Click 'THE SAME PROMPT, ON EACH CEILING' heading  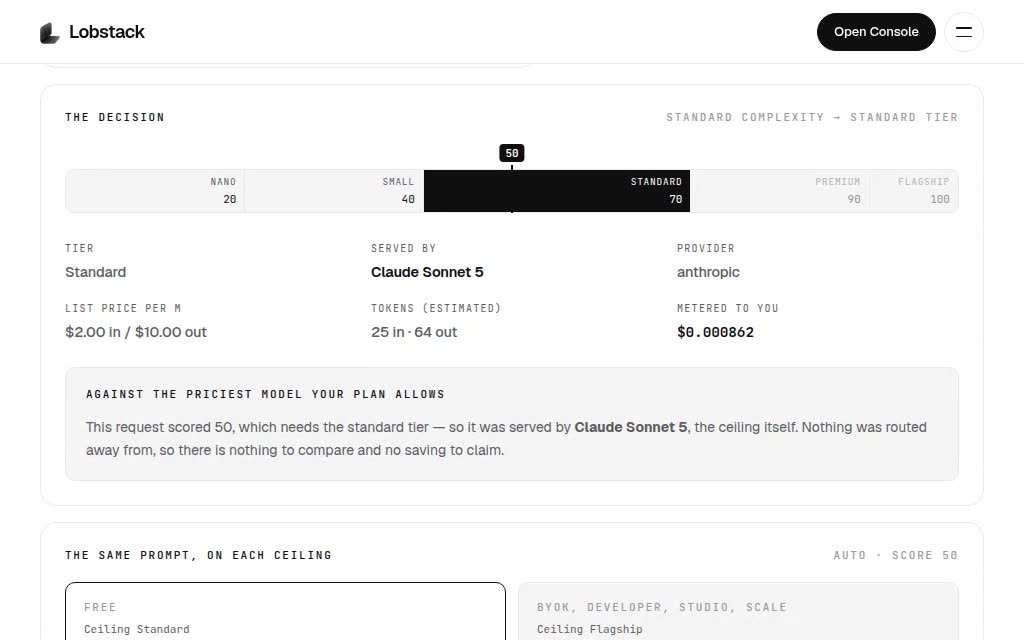coord(199,555)
